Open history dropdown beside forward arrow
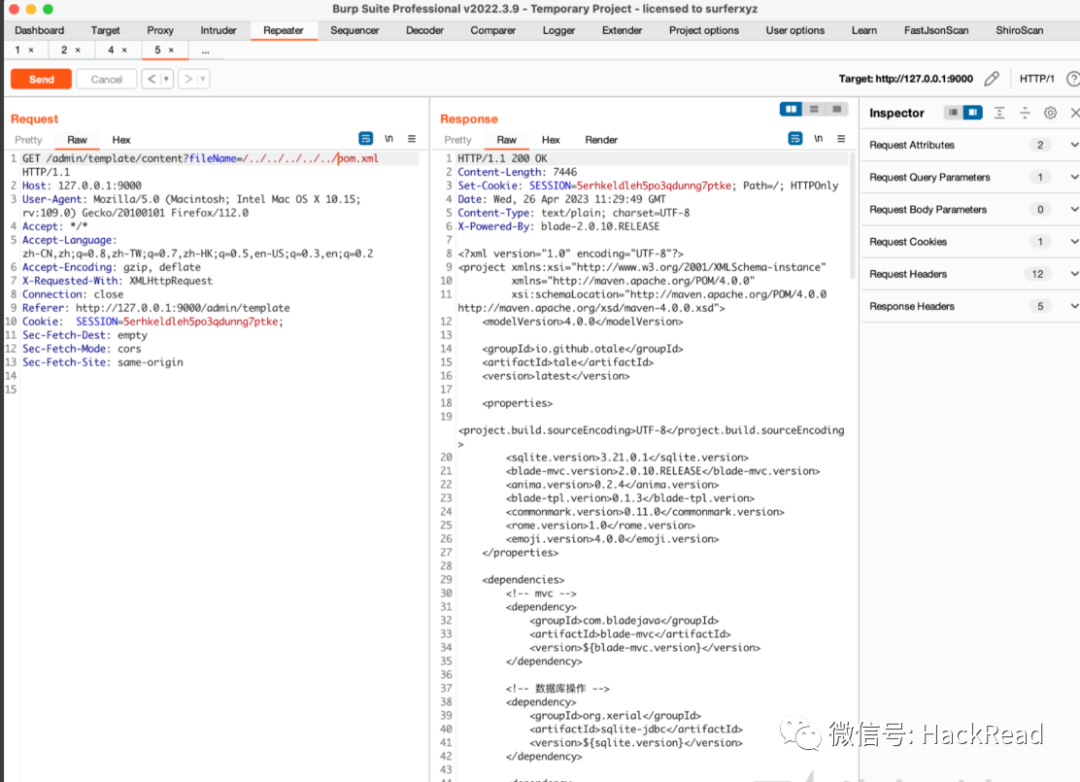The height and width of the screenshot is (782, 1080). [202, 79]
